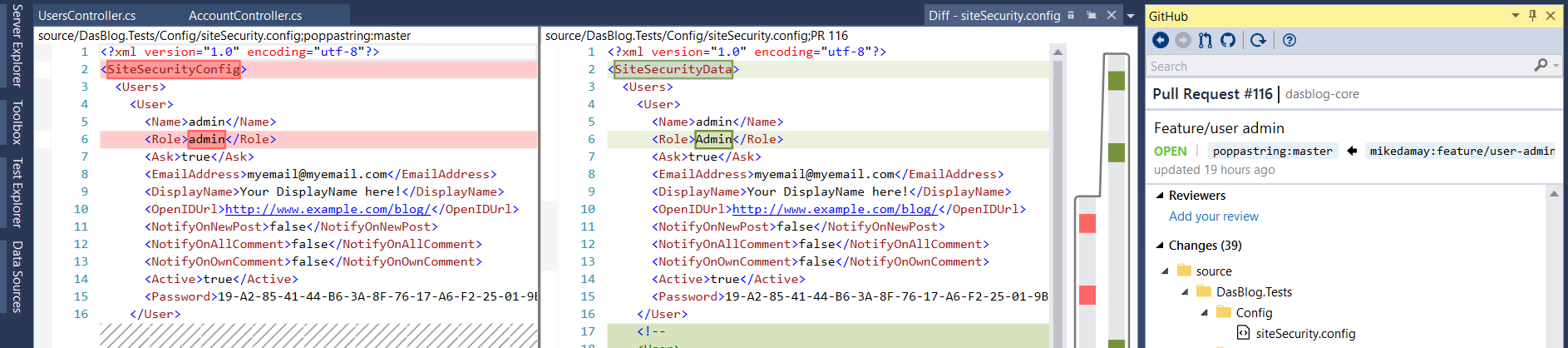This screenshot has width=1568, height=348.
Task: Click the search magnifier icon
Action: [x=1541, y=65]
